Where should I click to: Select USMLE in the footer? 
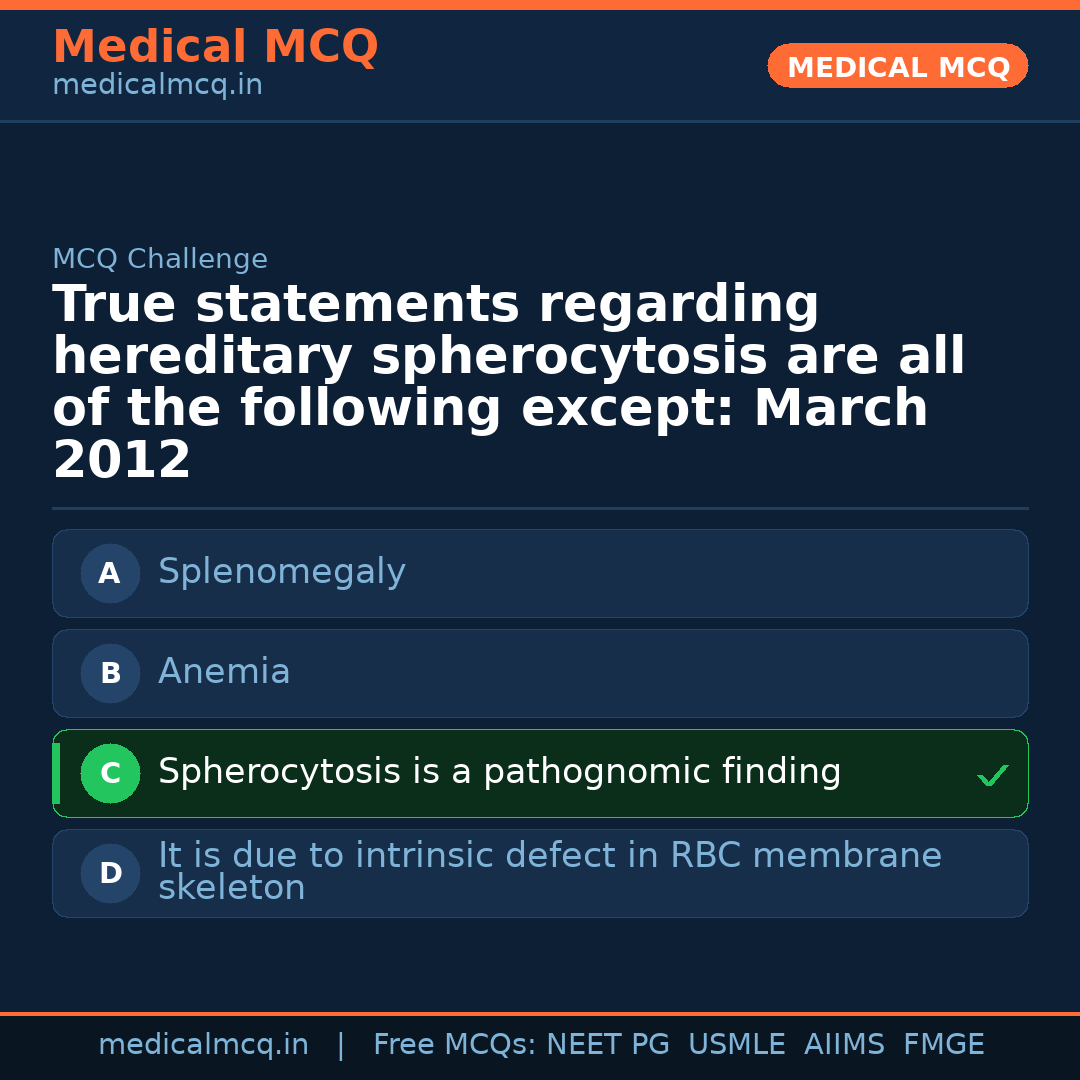(736, 1045)
